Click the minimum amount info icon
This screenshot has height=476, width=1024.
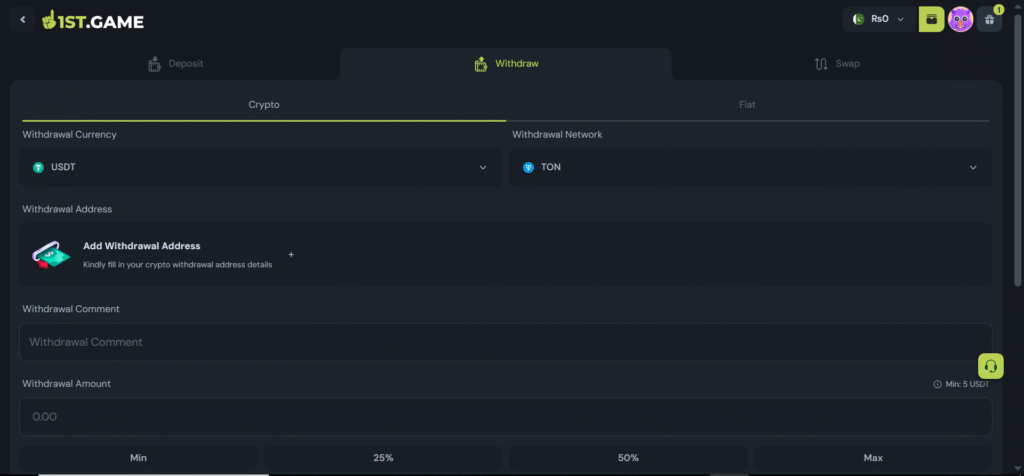(937, 384)
